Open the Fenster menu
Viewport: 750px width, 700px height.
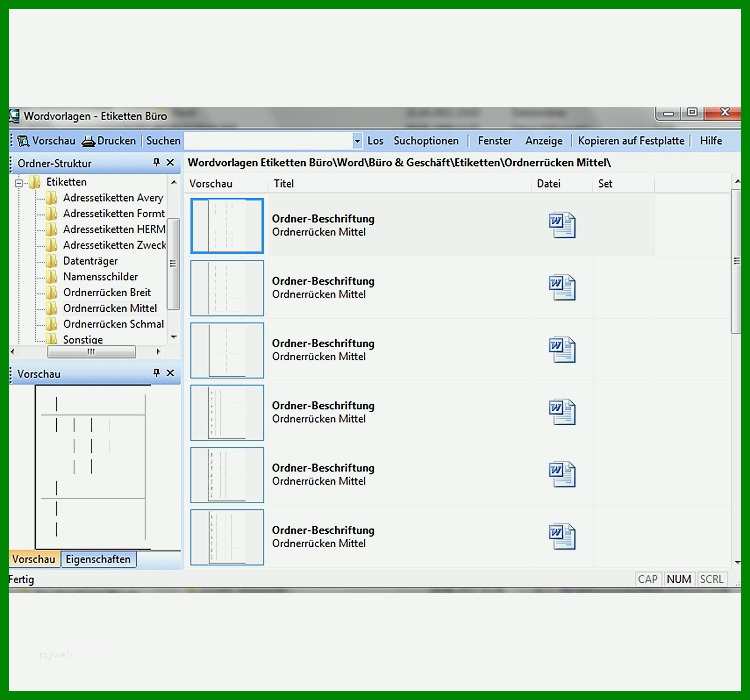pyautogui.click(x=495, y=141)
